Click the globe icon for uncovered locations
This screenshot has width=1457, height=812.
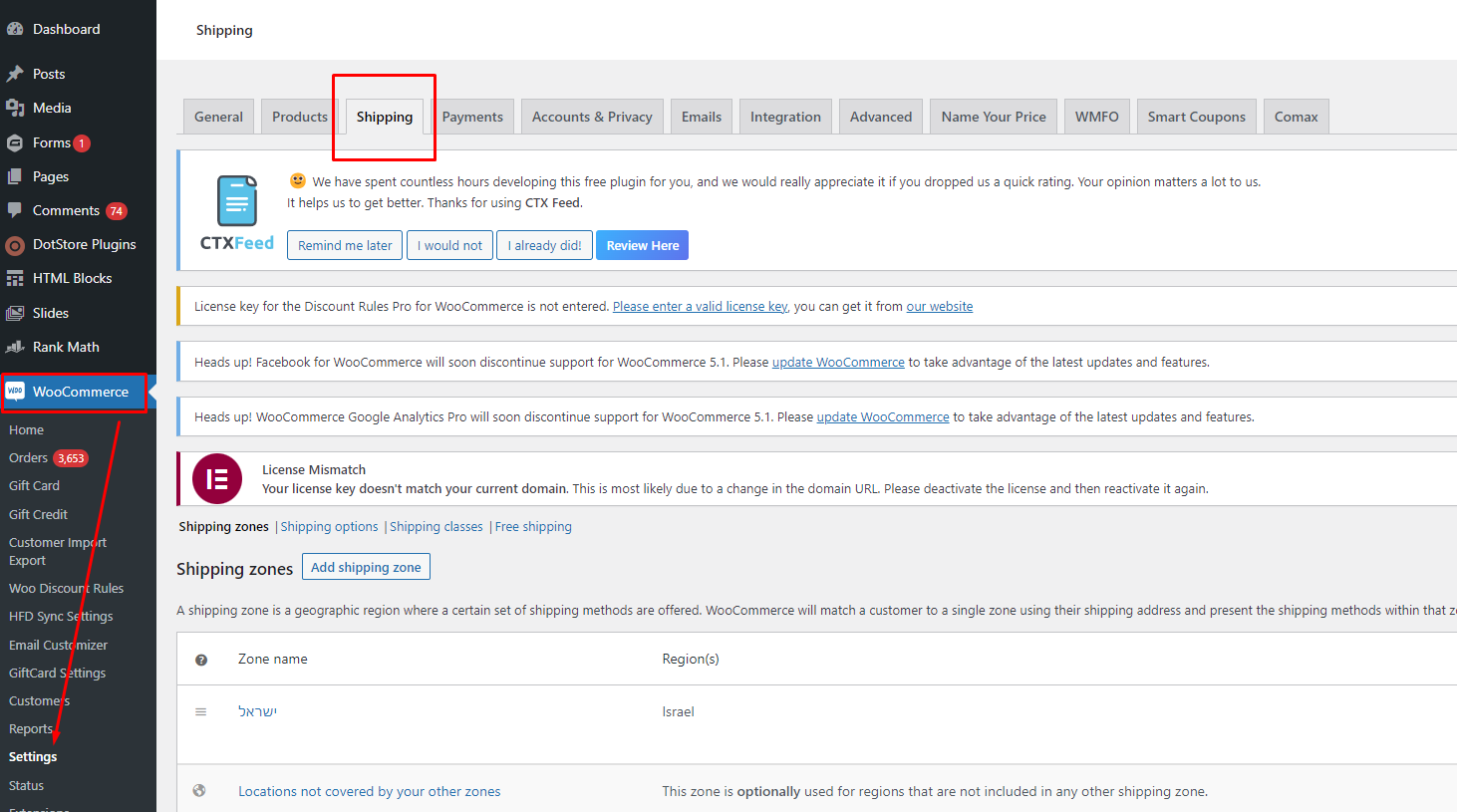coord(199,791)
